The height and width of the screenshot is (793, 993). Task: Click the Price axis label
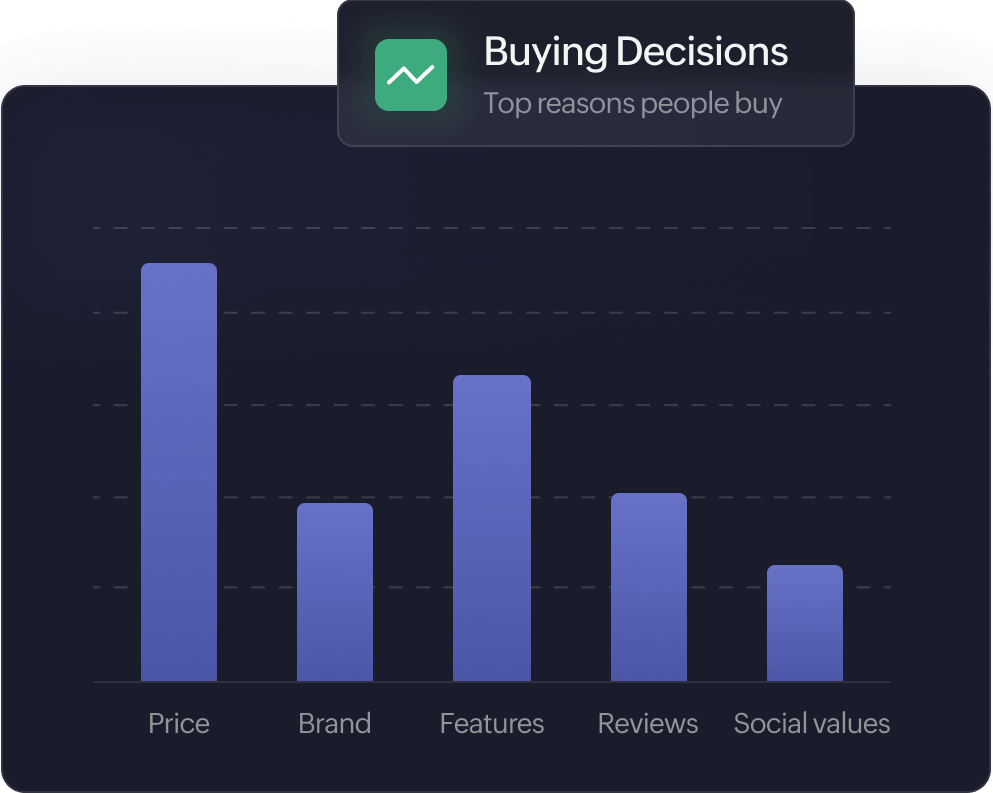(x=179, y=723)
